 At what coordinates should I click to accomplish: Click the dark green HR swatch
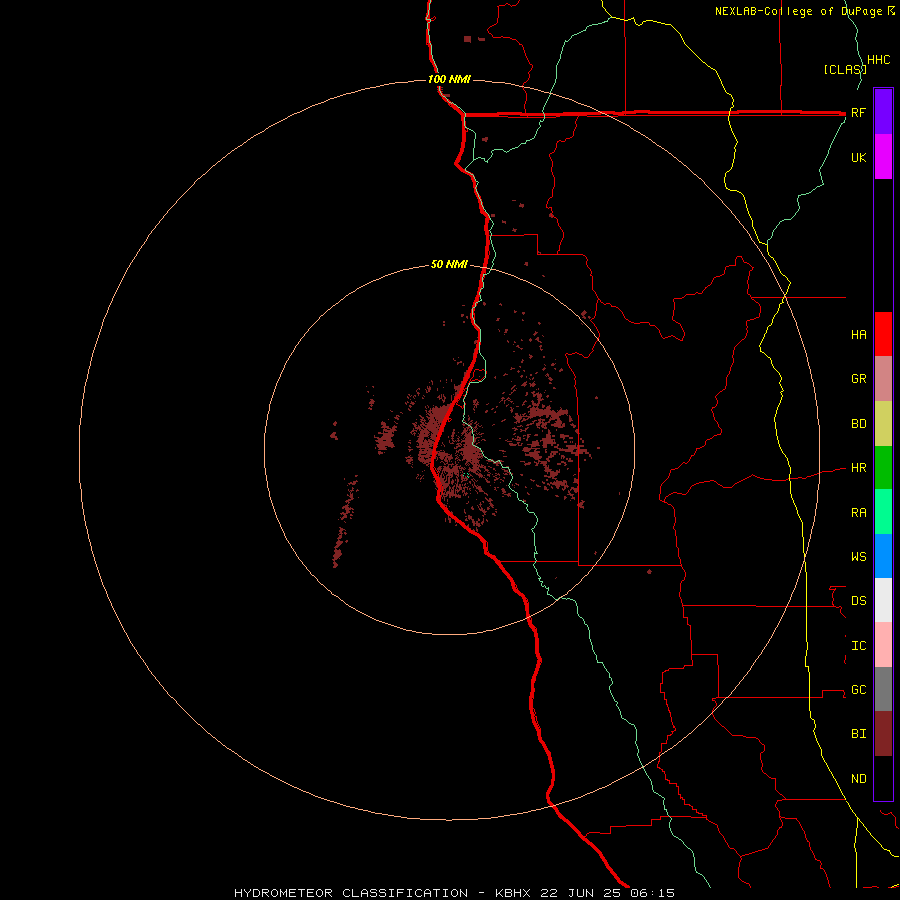(883, 468)
